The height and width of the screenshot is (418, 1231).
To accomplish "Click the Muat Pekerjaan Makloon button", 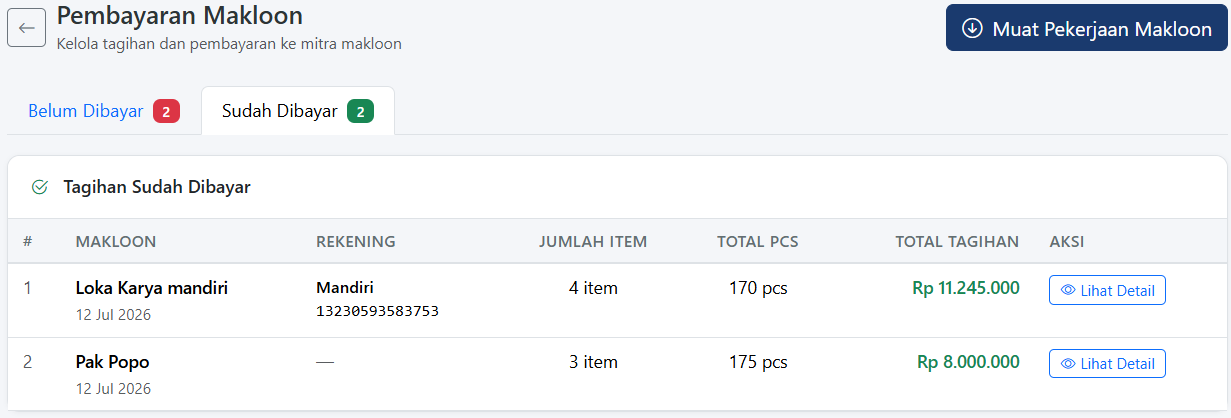I will click(1086, 29).
